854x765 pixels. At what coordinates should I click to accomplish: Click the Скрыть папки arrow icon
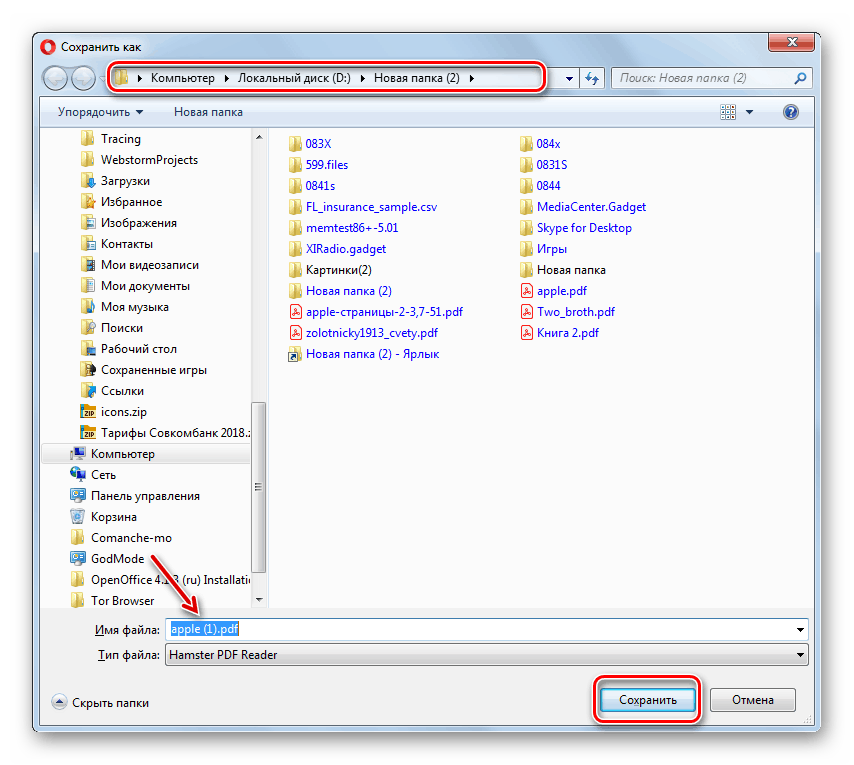[59, 702]
